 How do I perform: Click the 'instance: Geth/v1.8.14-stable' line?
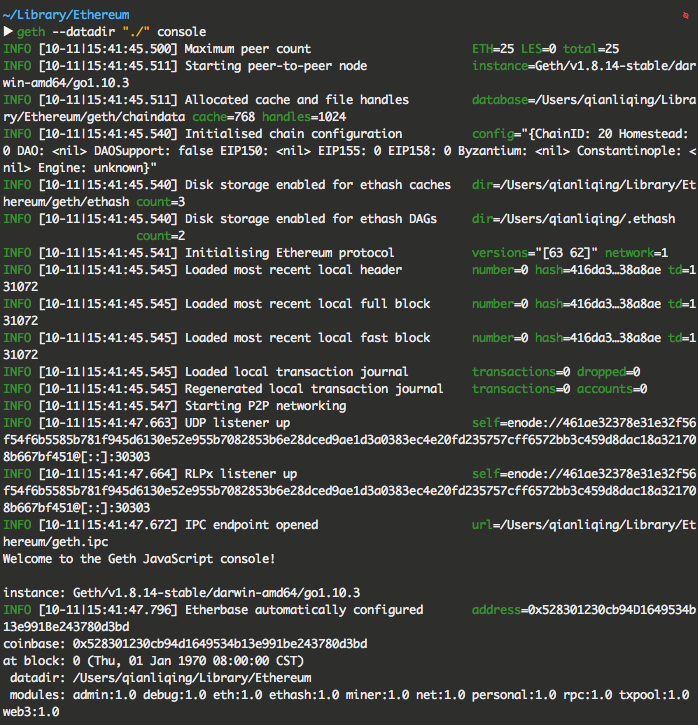(182, 593)
